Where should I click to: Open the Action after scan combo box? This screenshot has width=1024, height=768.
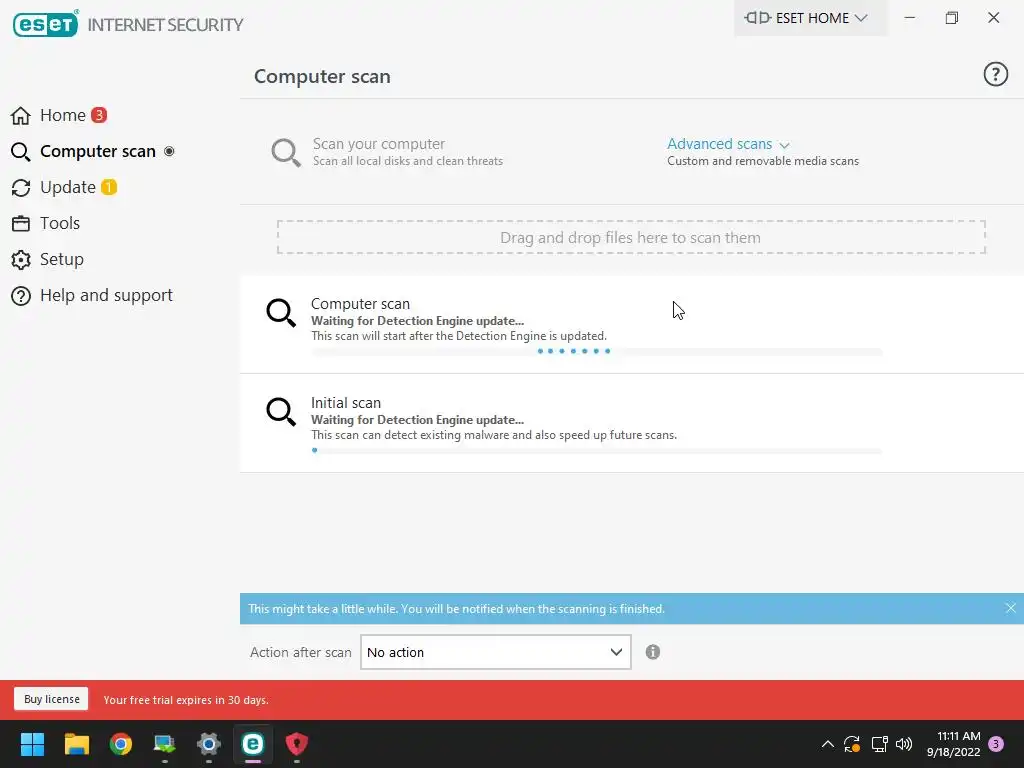pos(496,652)
